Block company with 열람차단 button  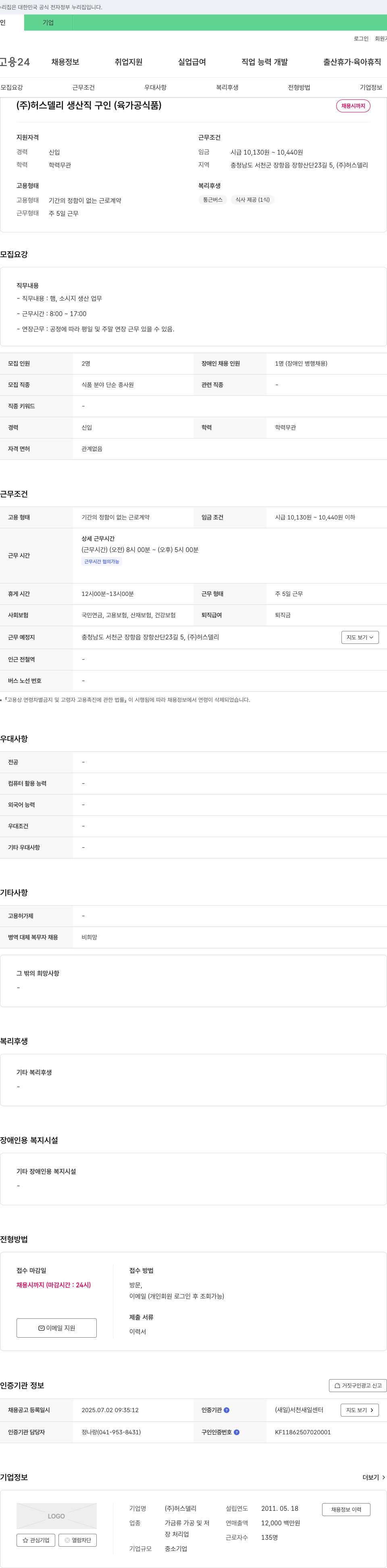click(x=77, y=1540)
